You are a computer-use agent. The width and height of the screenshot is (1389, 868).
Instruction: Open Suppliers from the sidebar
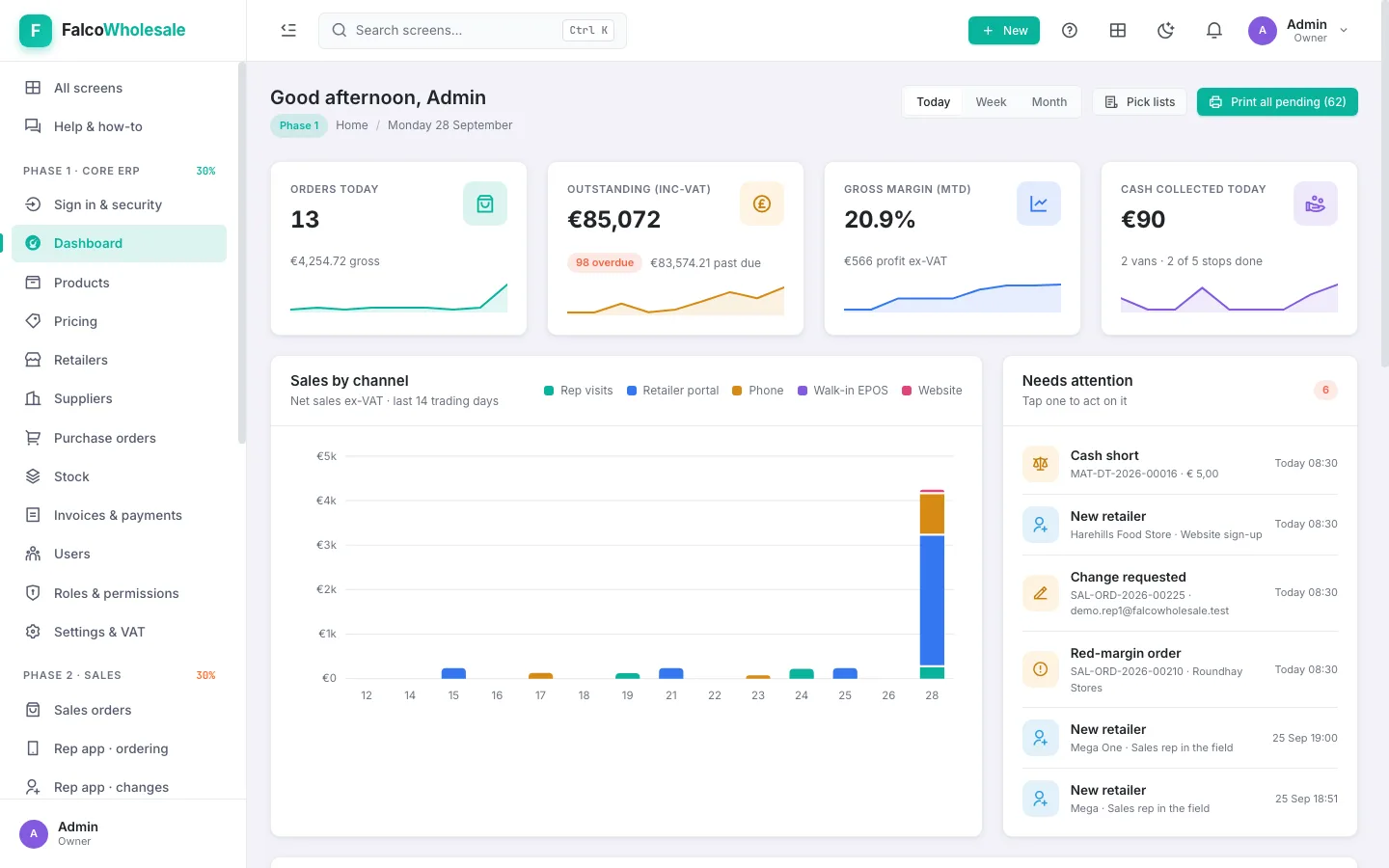119,398
